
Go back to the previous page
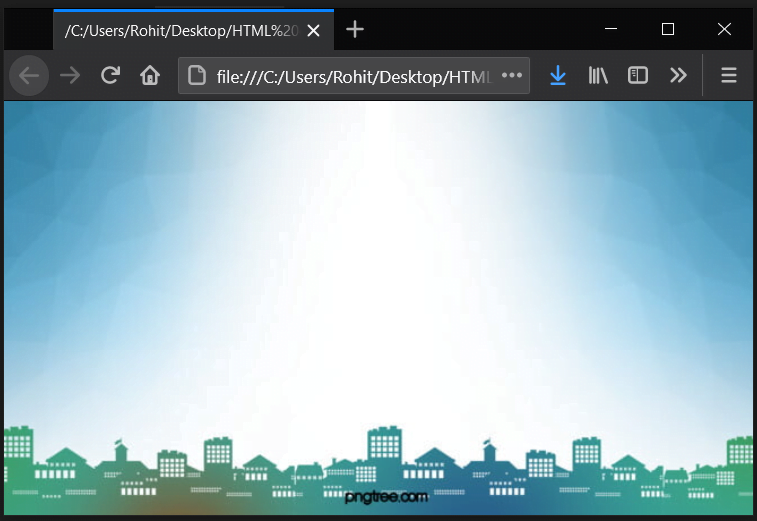click(29, 76)
